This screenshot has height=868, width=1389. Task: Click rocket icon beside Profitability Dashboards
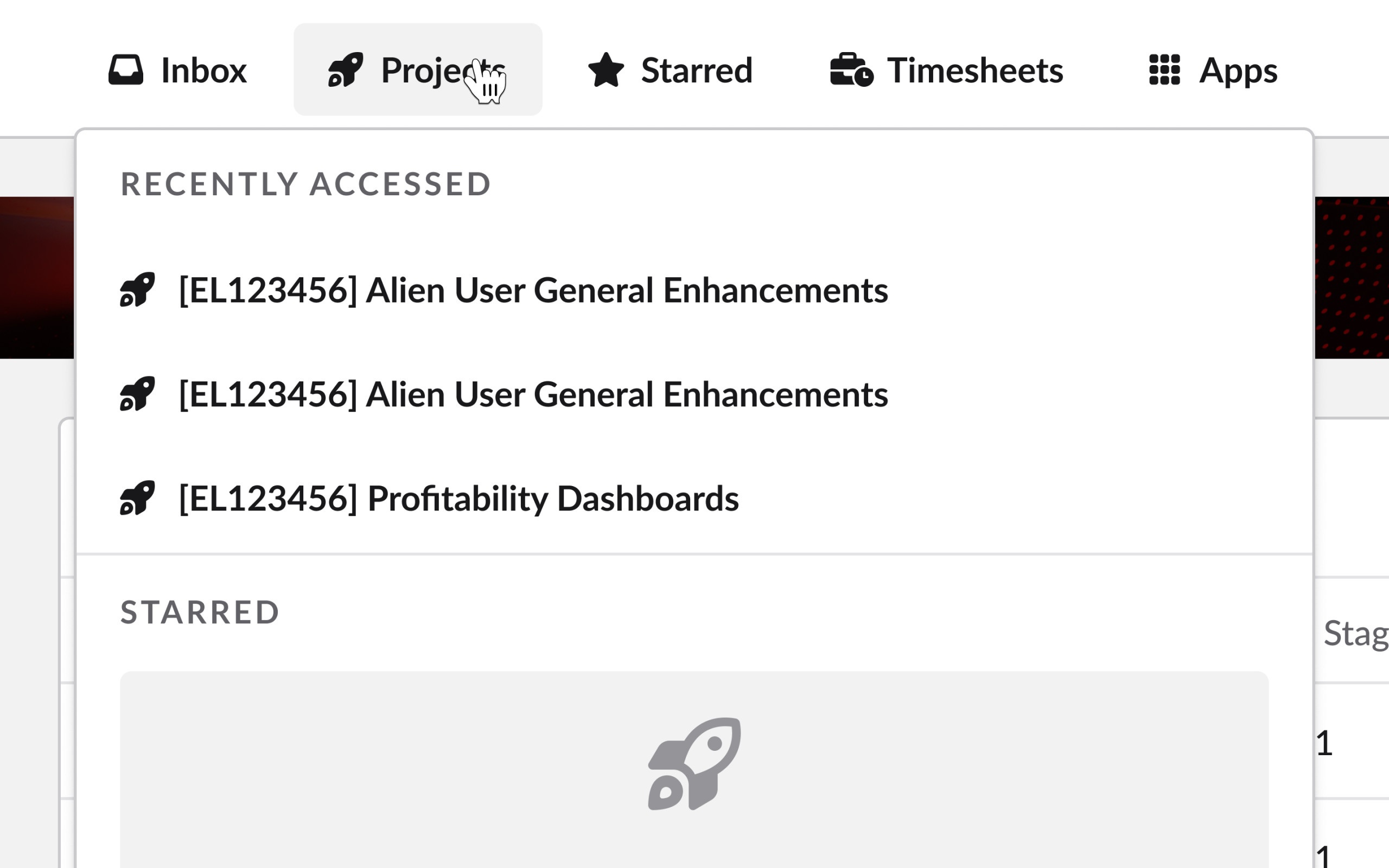[x=137, y=497]
